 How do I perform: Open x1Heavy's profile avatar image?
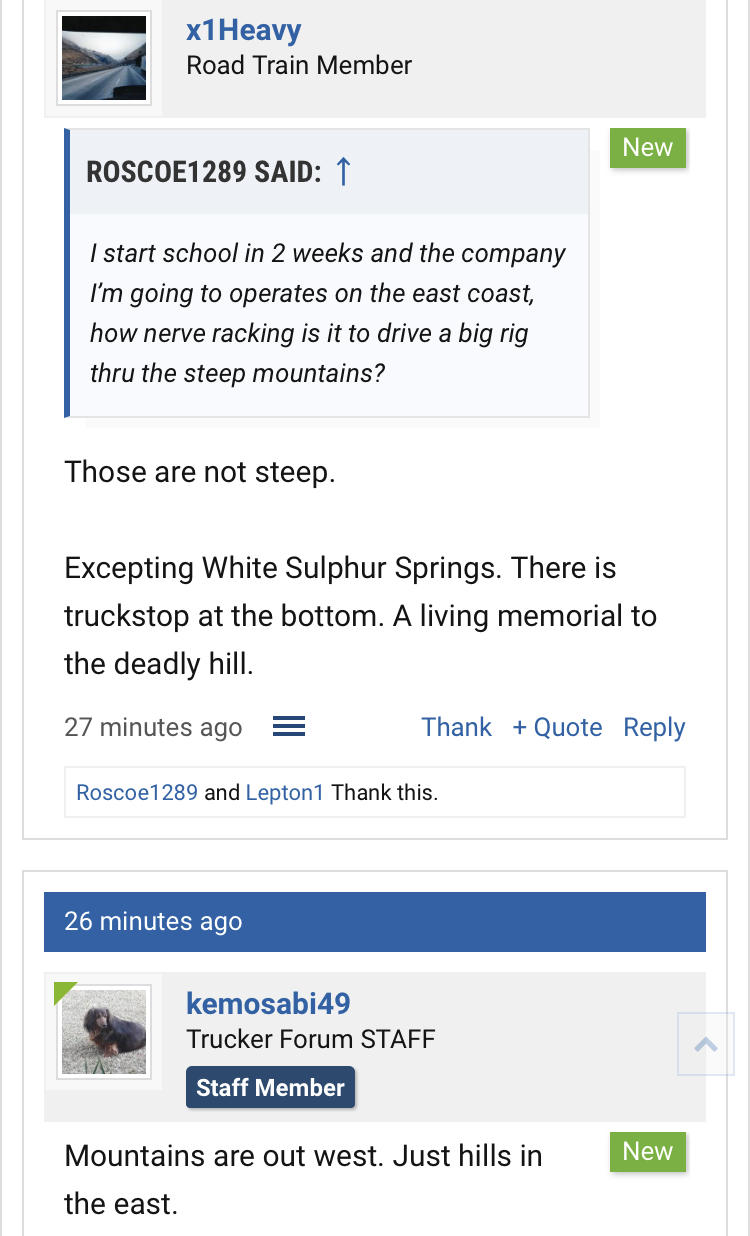click(104, 58)
